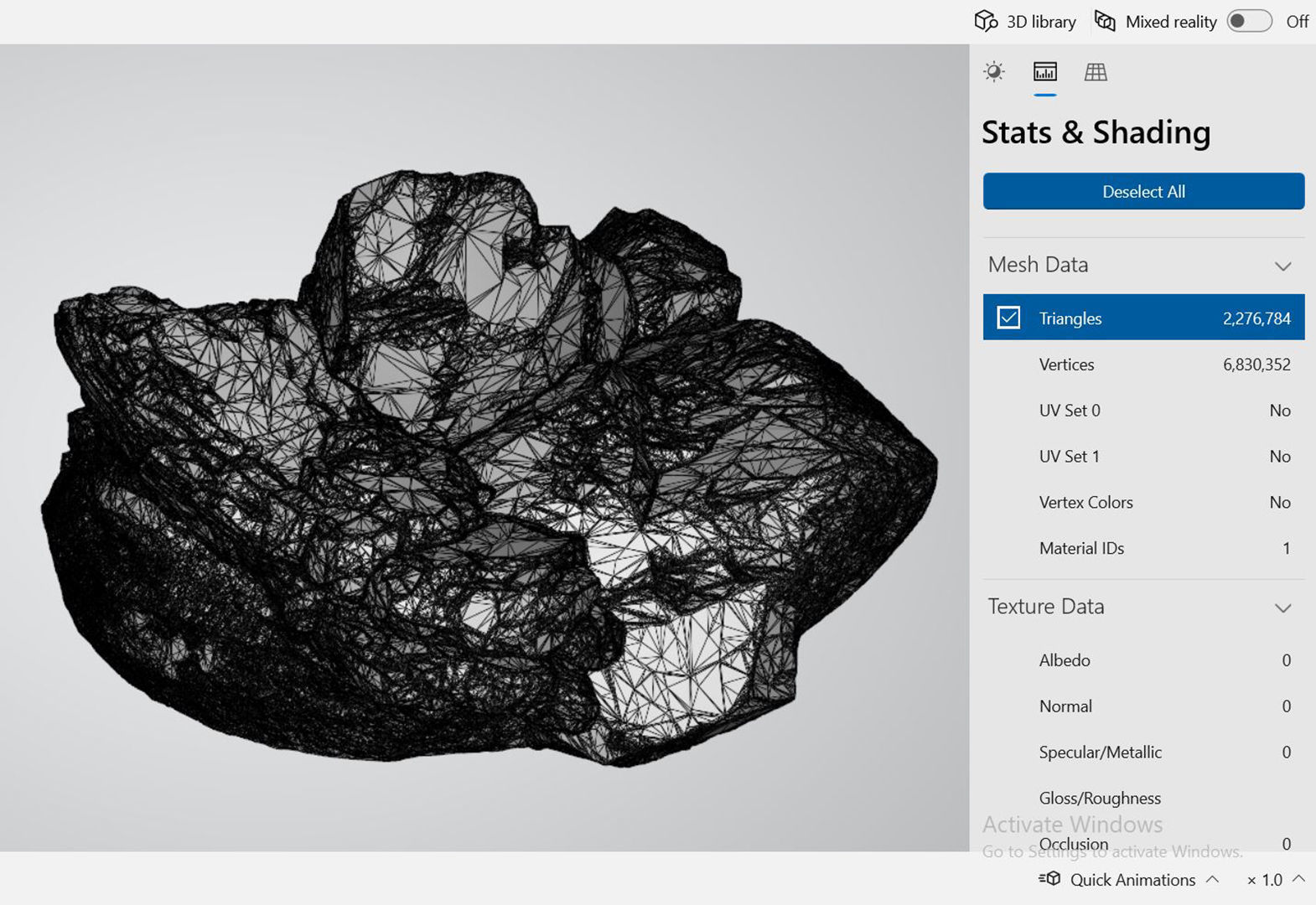The image size is (1316, 905).
Task: Click the Mixed reality cube icon
Action: point(1105,21)
